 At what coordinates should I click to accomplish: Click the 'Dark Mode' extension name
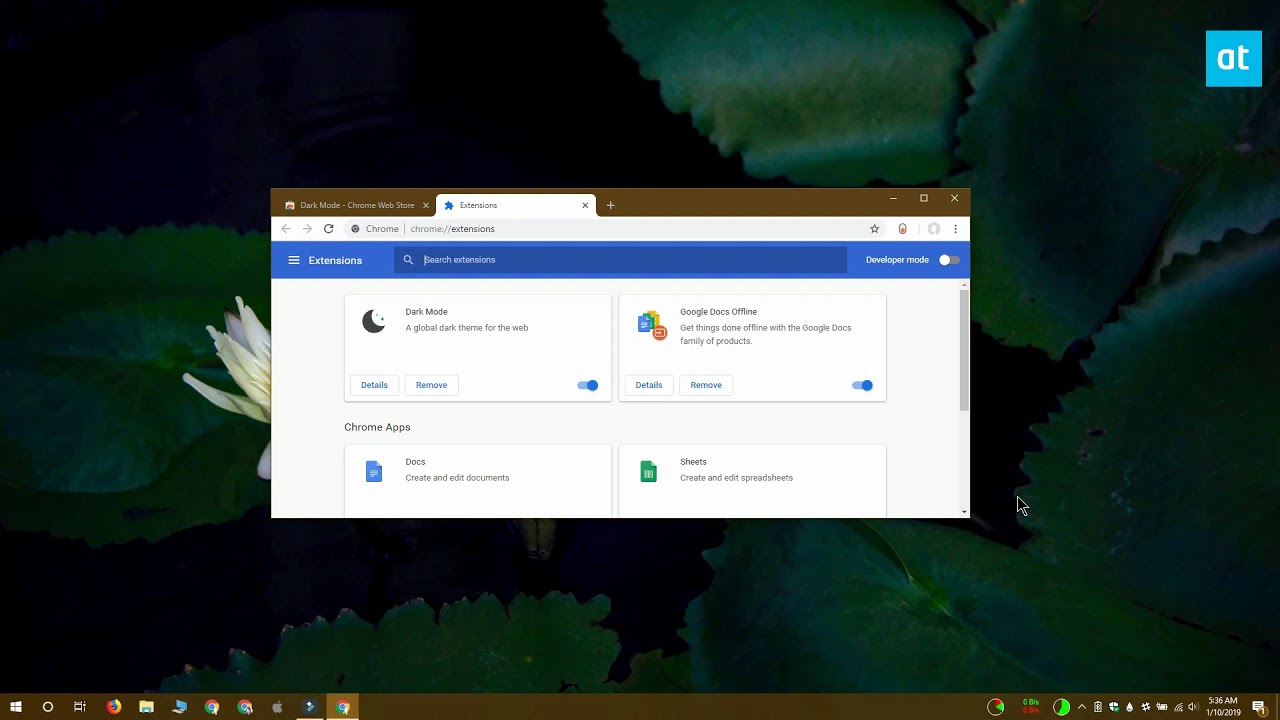point(426,312)
